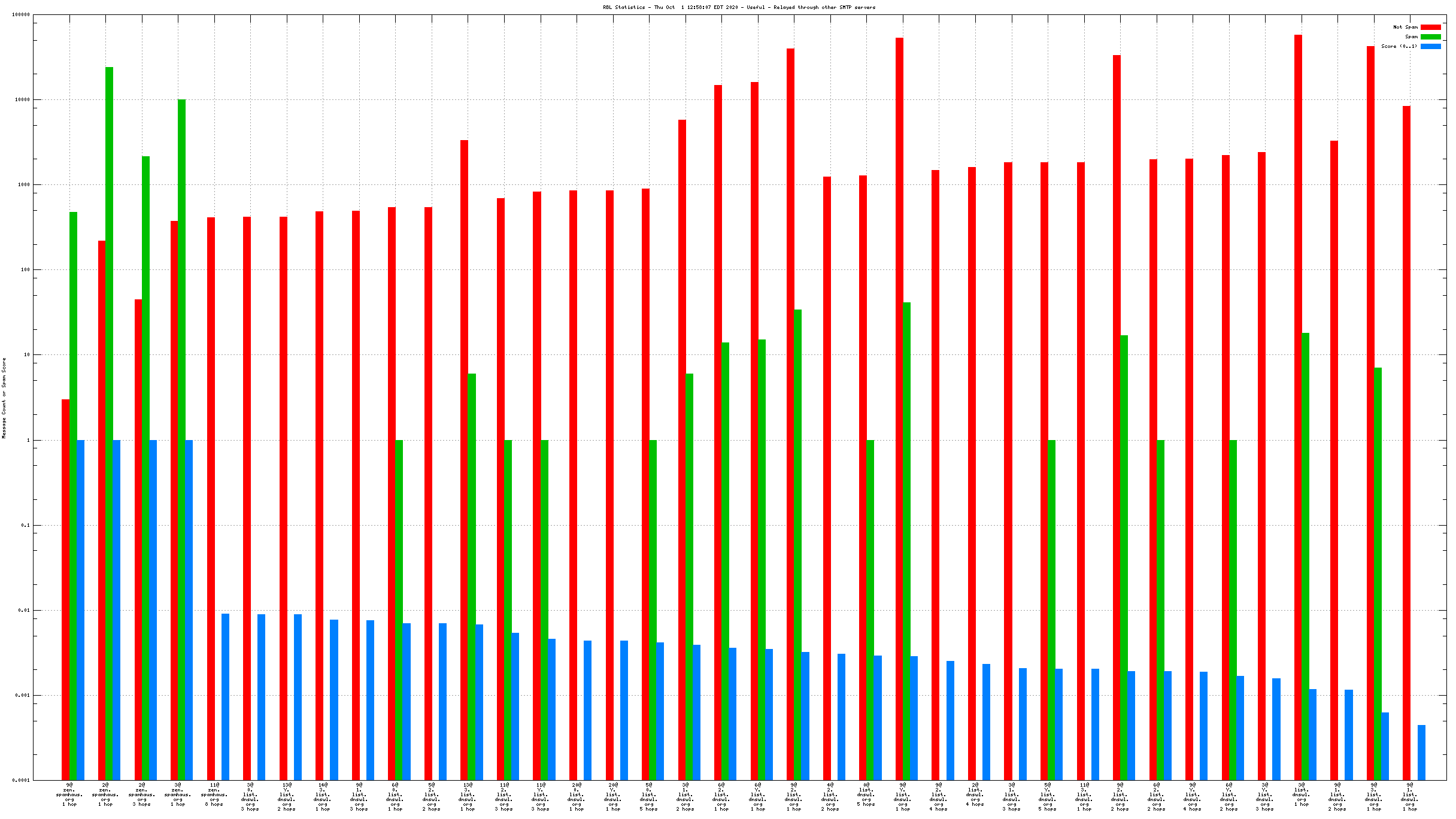
Task: Click the 'Message Count or Spam Score' axis title
Action: pyautogui.click(x=4, y=398)
